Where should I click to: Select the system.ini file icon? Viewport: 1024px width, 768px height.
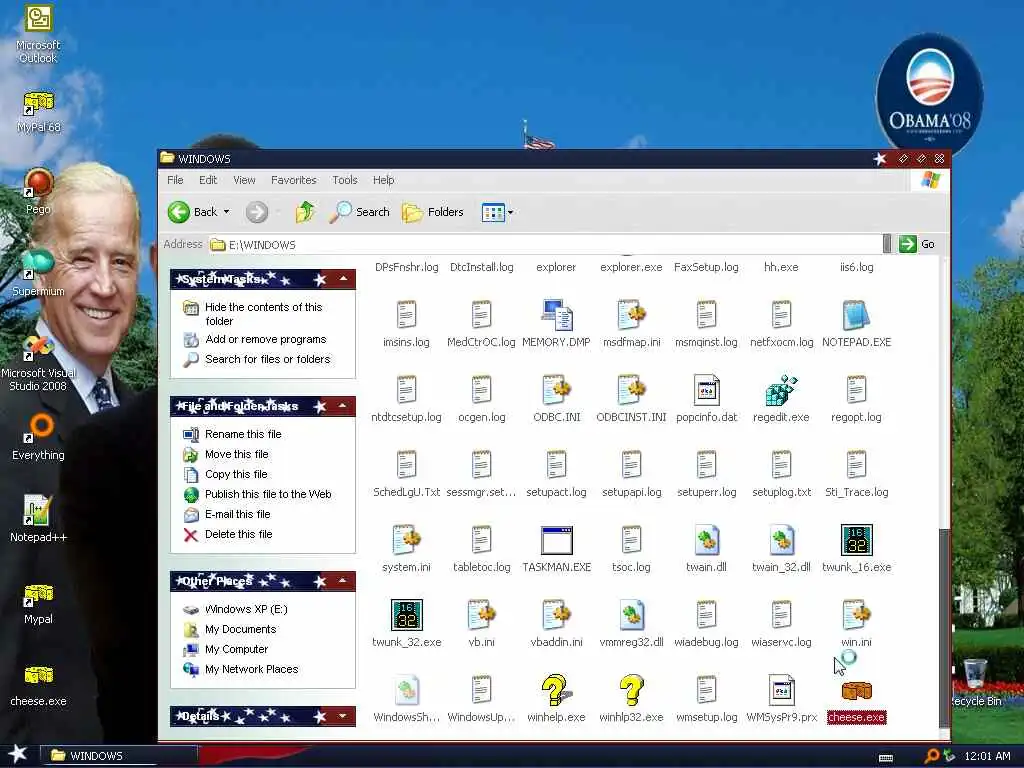coord(406,541)
